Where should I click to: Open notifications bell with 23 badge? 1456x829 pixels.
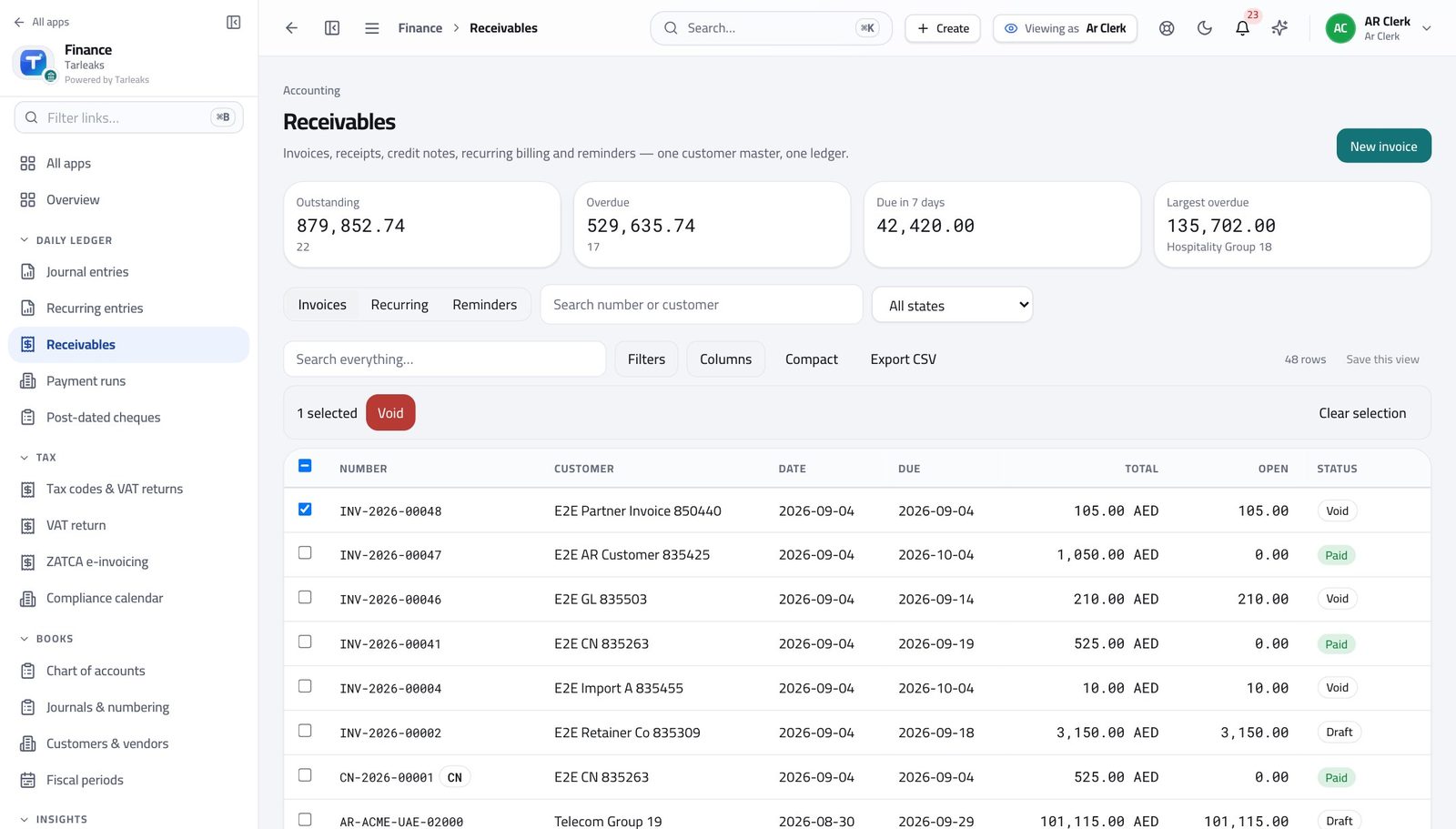1242,28
